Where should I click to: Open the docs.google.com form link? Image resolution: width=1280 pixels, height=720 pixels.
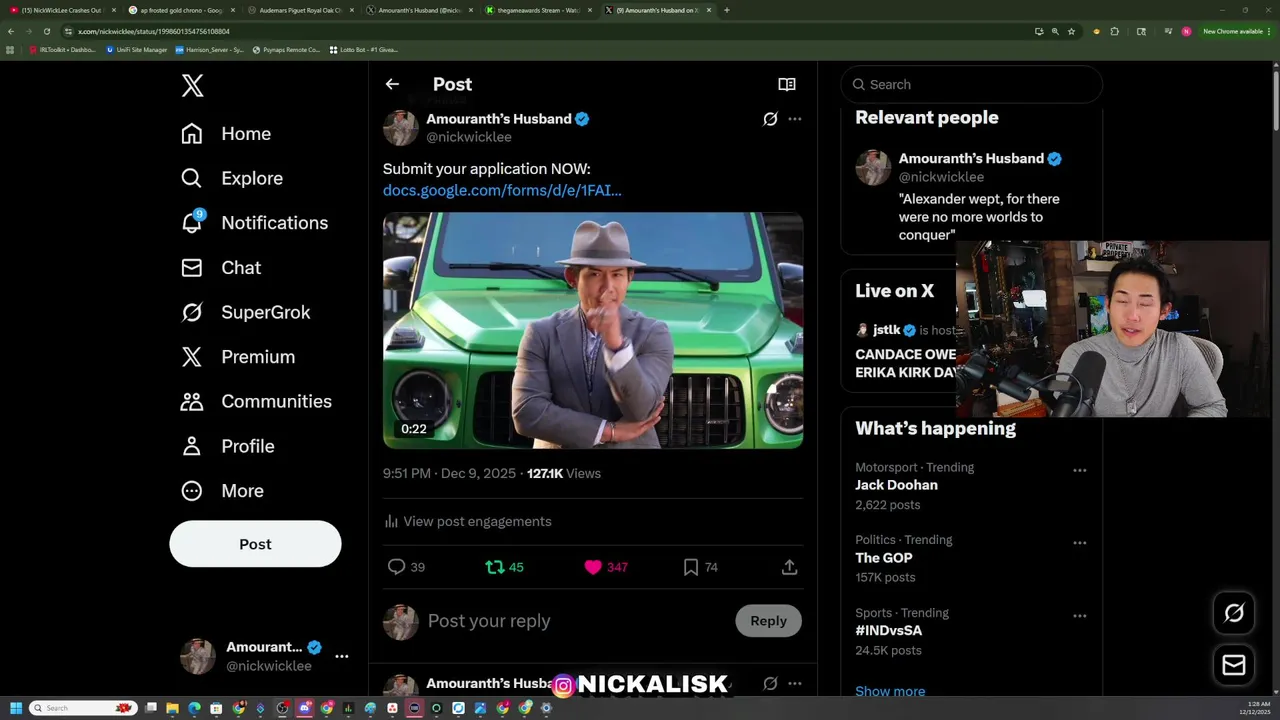tap(502, 190)
